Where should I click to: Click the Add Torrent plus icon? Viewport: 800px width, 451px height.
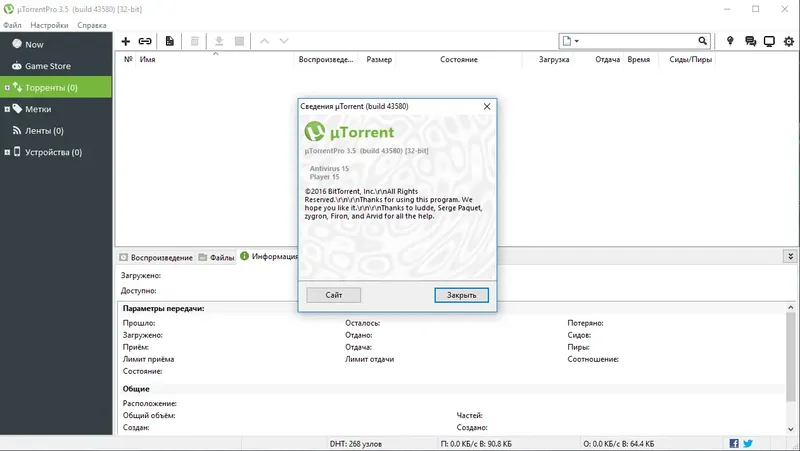click(x=126, y=41)
